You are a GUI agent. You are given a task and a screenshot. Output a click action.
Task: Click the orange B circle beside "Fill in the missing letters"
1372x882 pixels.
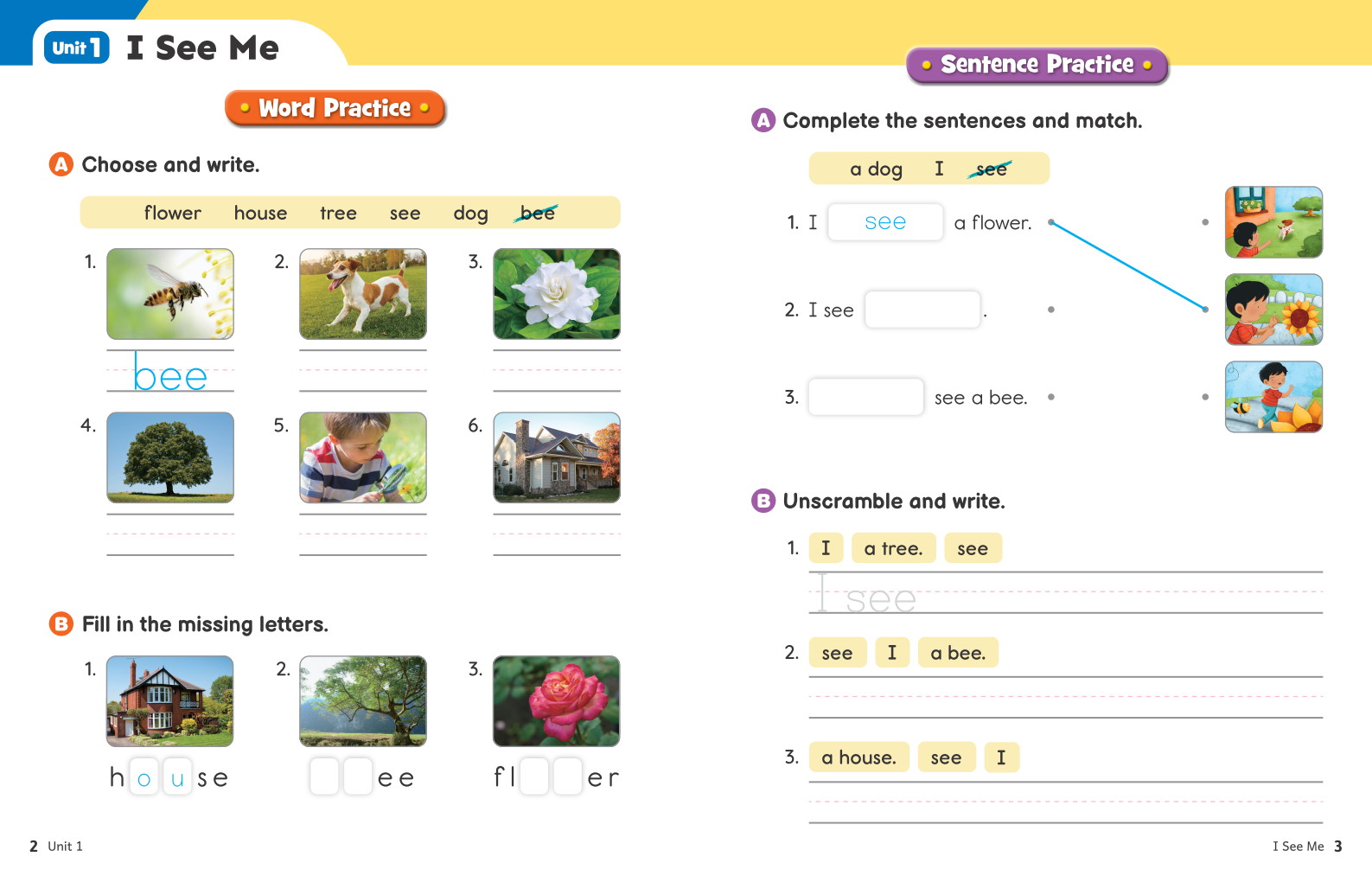pyautogui.click(x=61, y=623)
